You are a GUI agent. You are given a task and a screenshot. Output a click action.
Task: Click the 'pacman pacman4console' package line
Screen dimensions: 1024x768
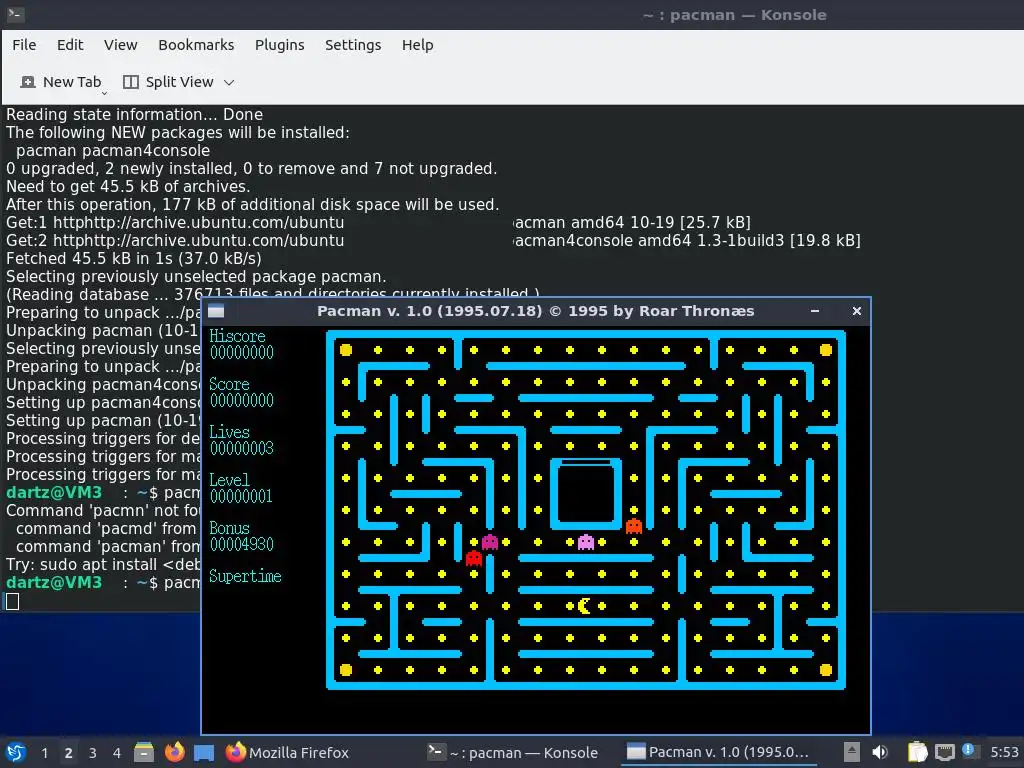tap(113, 151)
